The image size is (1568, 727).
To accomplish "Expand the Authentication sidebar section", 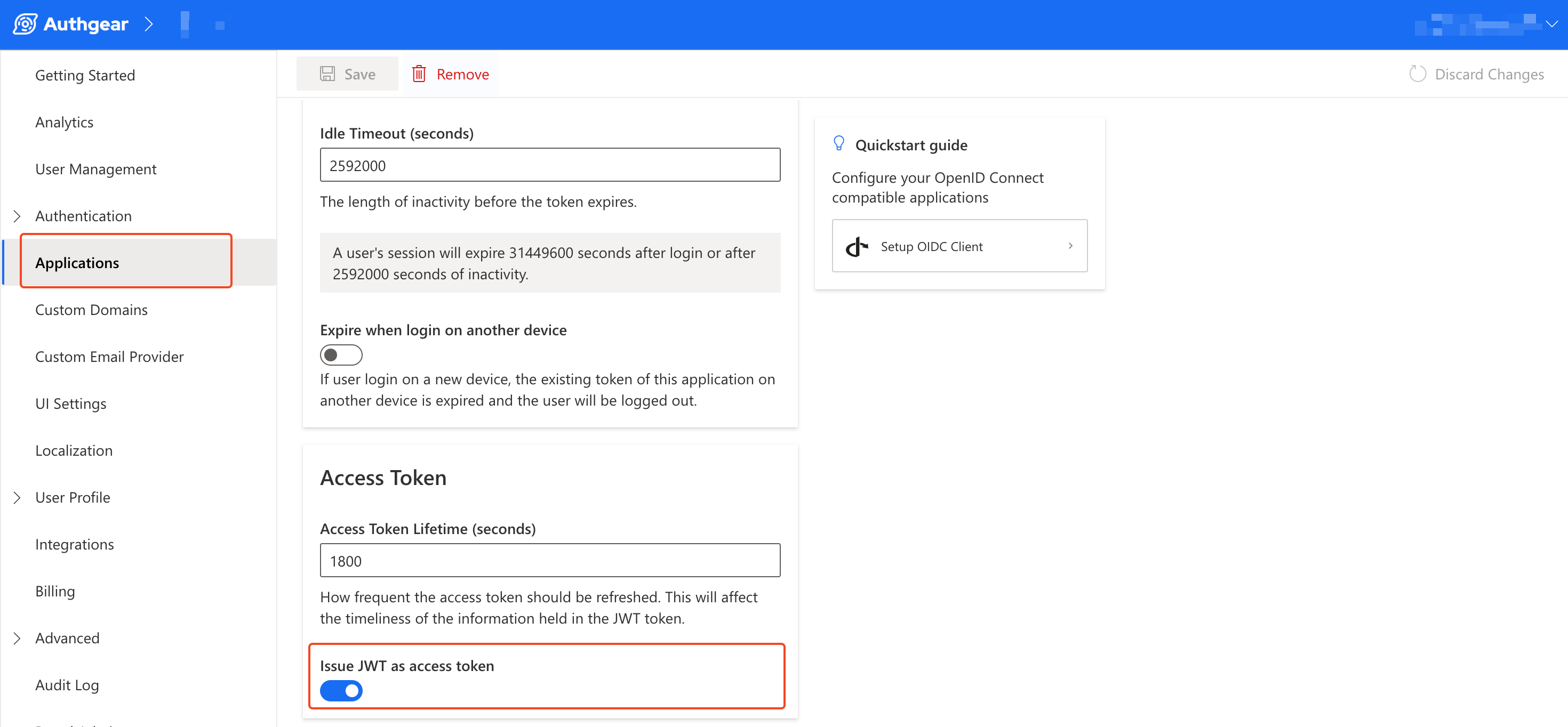I will pos(17,216).
